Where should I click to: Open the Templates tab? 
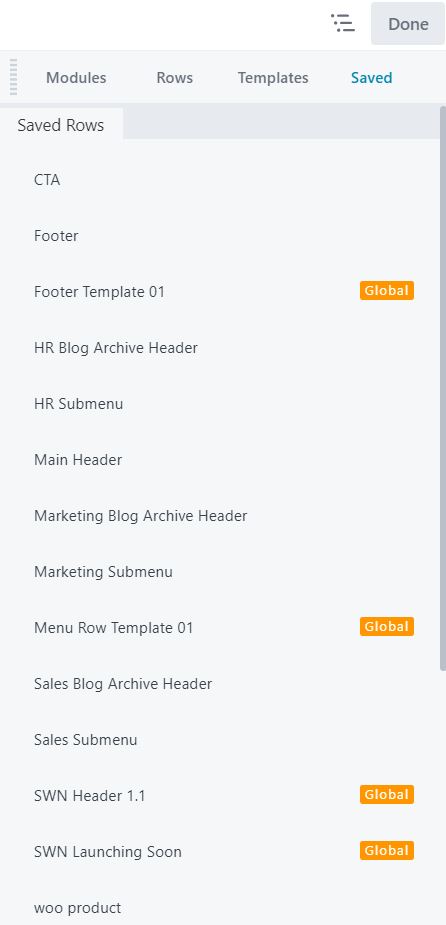click(273, 78)
